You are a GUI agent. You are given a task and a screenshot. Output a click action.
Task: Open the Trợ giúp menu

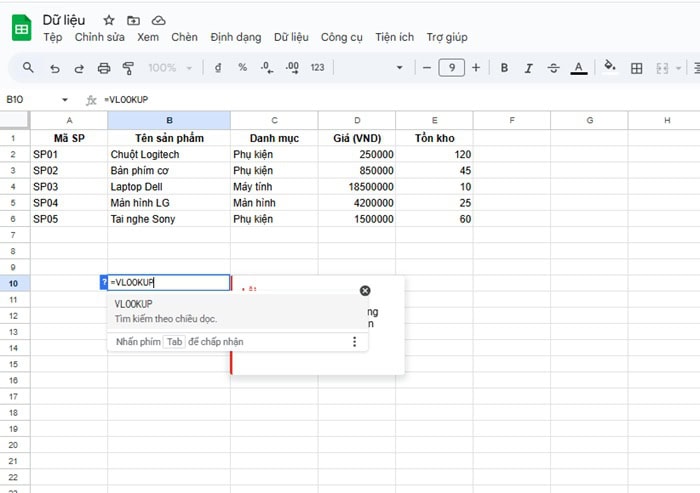[x=447, y=37]
